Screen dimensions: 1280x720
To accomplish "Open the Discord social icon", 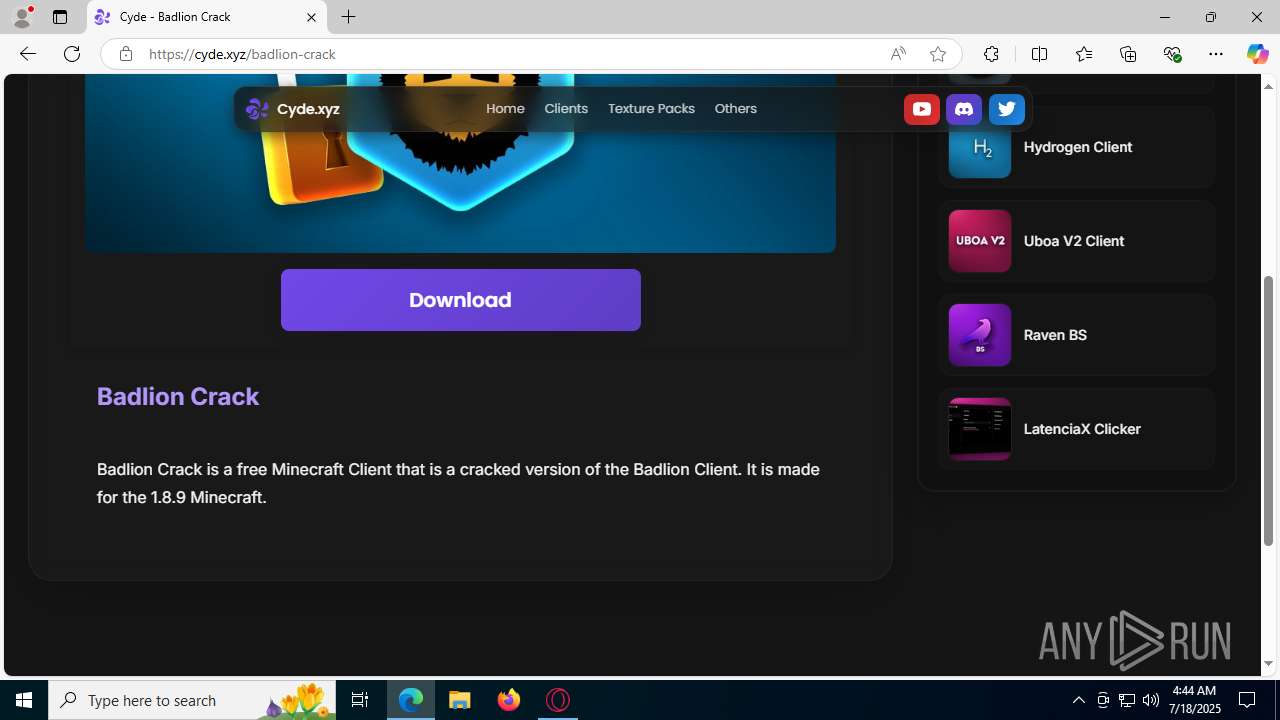I will (x=964, y=109).
